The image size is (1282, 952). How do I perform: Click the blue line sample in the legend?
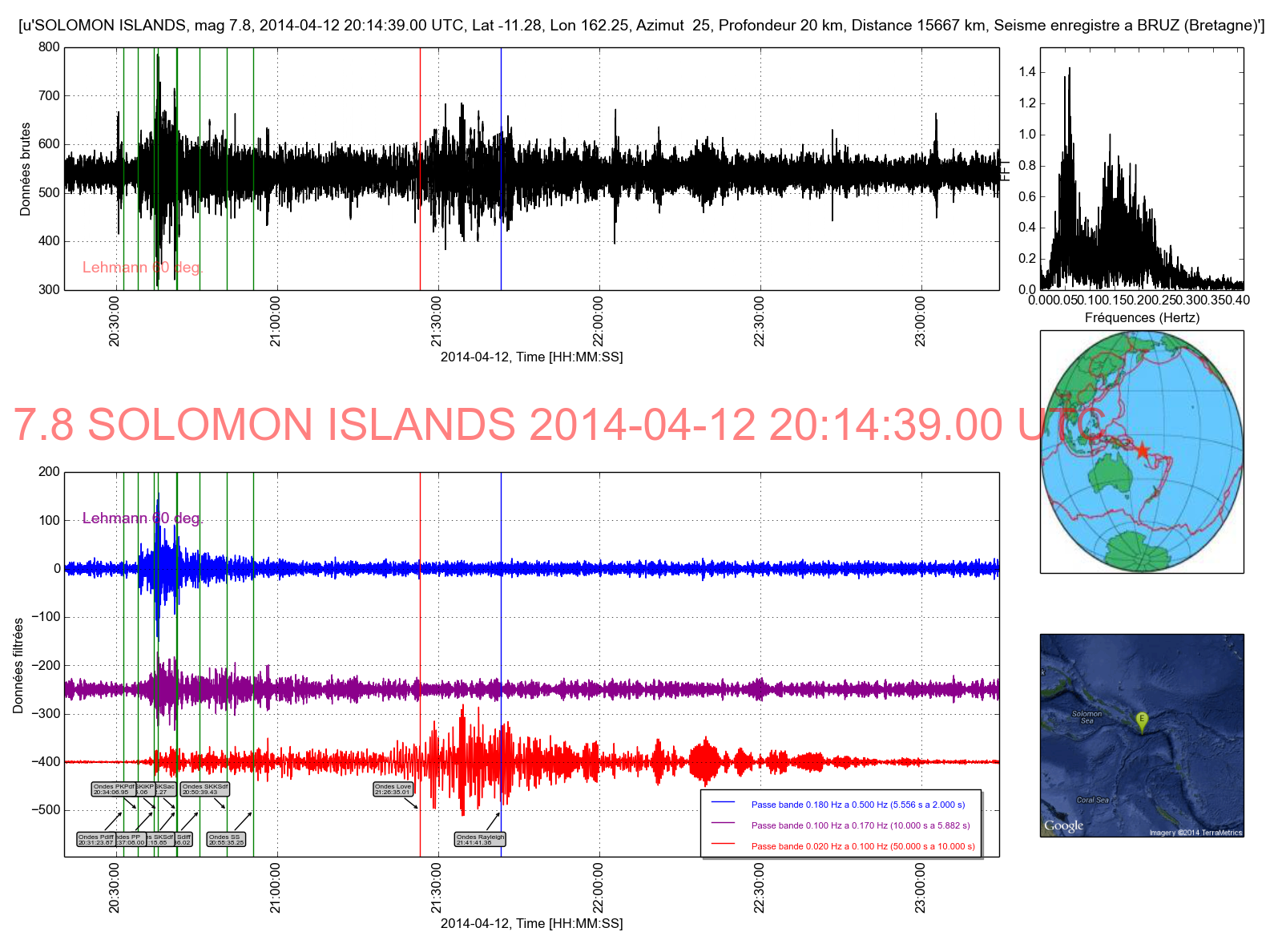[723, 802]
